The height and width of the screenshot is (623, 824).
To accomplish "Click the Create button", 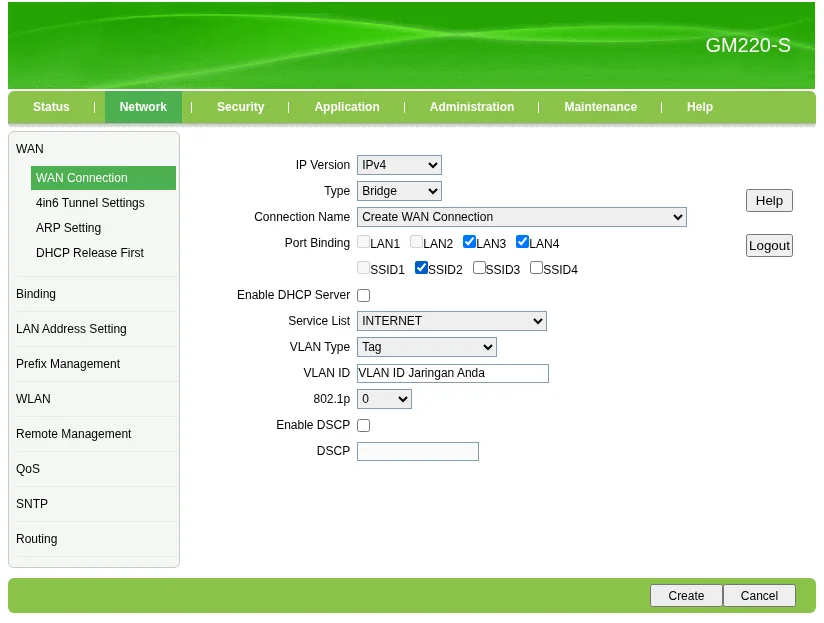I will tap(686, 596).
